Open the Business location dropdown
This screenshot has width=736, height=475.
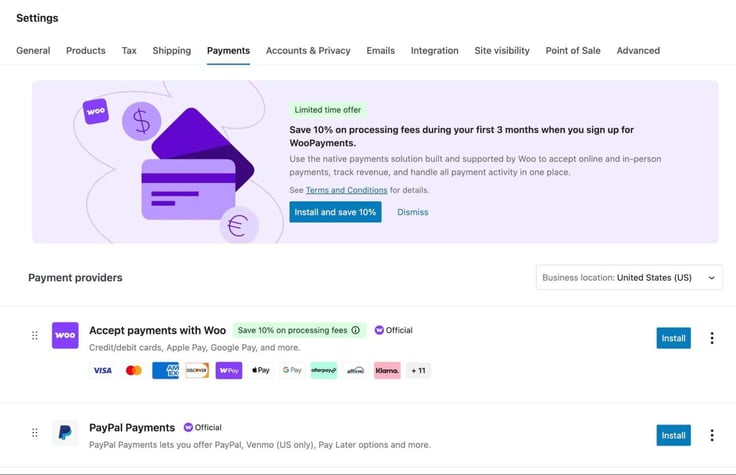click(629, 277)
